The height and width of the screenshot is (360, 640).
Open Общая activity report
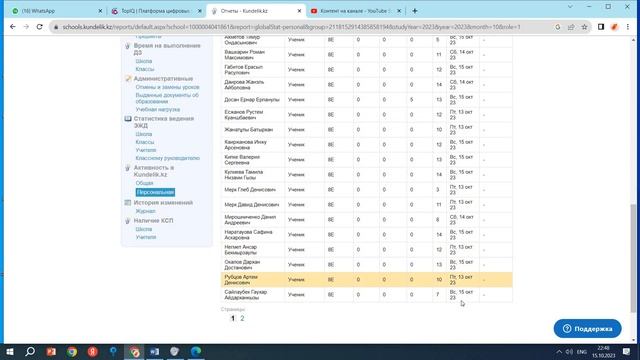[x=144, y=183]
